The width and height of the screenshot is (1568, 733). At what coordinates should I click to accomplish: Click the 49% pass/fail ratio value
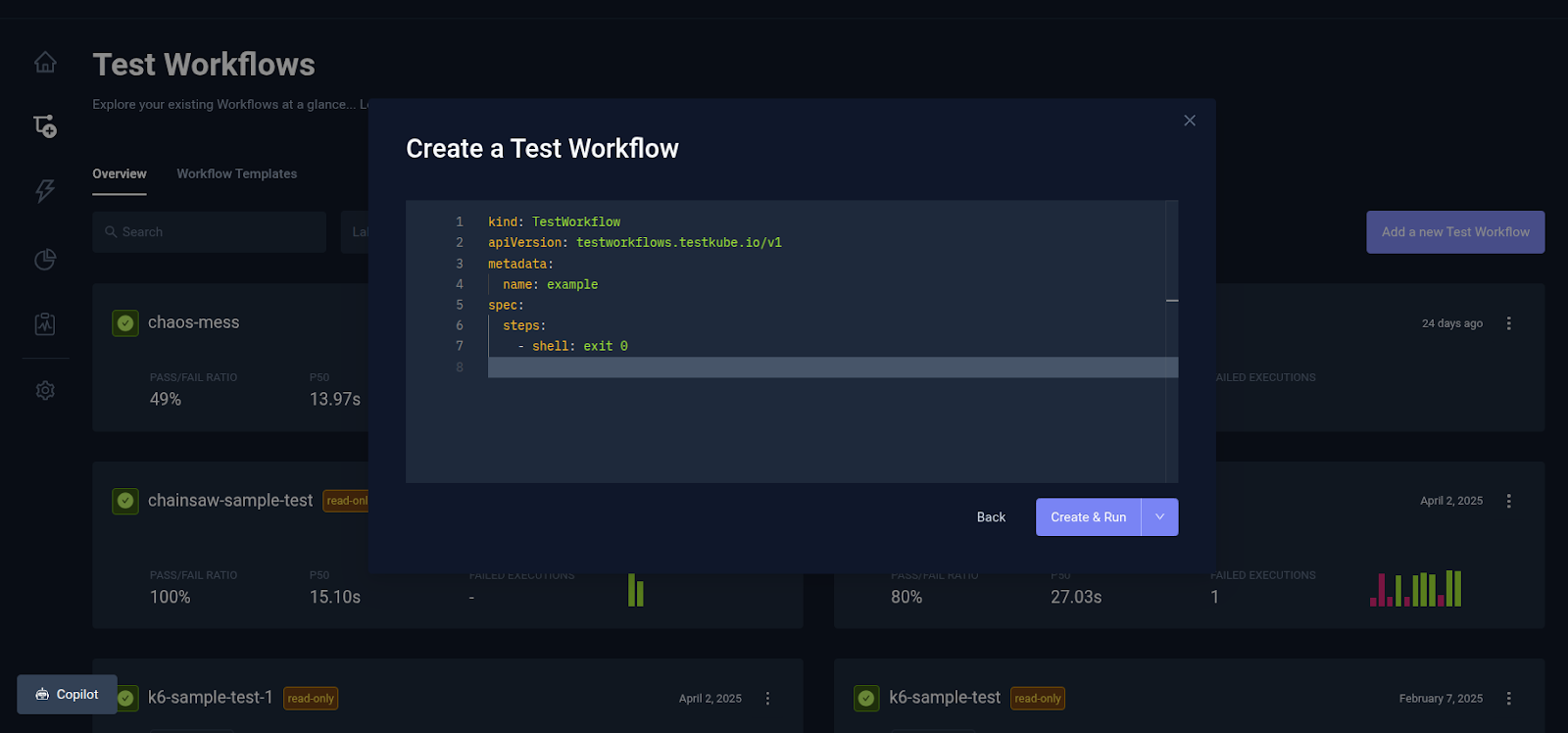click(166, 400)
